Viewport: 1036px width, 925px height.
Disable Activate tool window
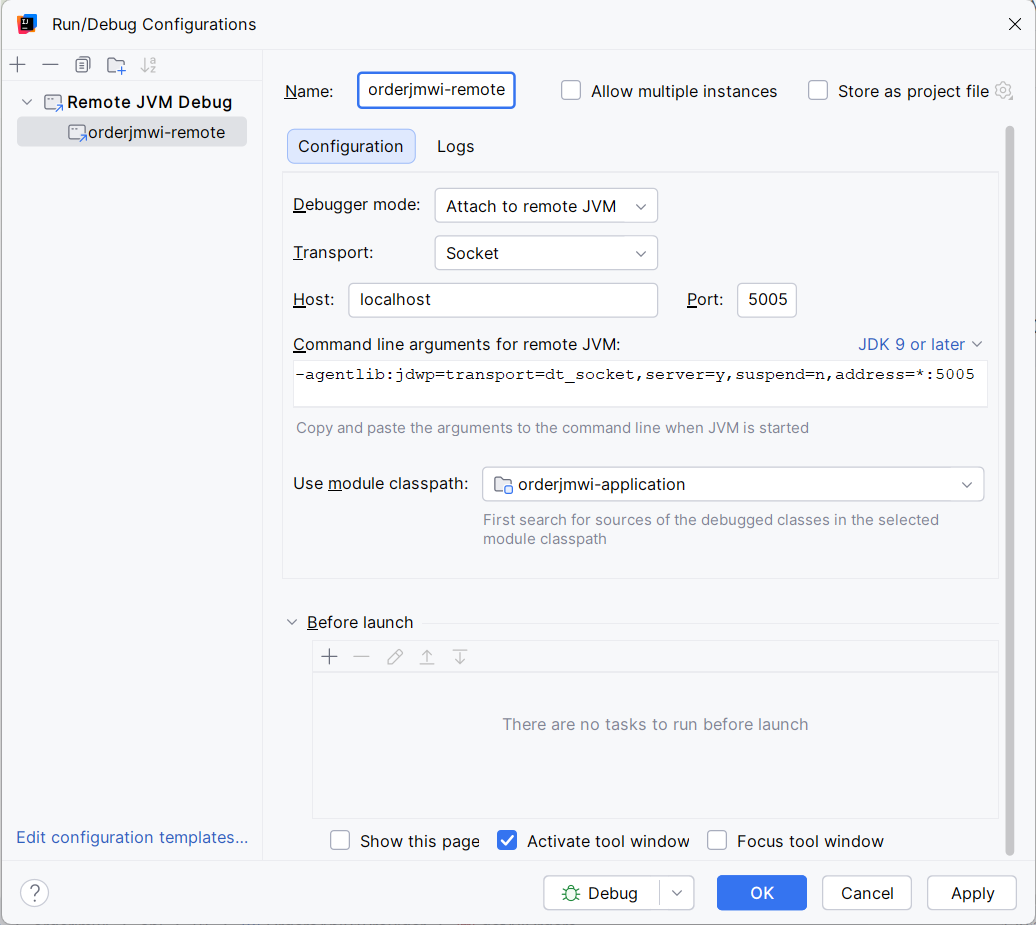tap(507, 840)
